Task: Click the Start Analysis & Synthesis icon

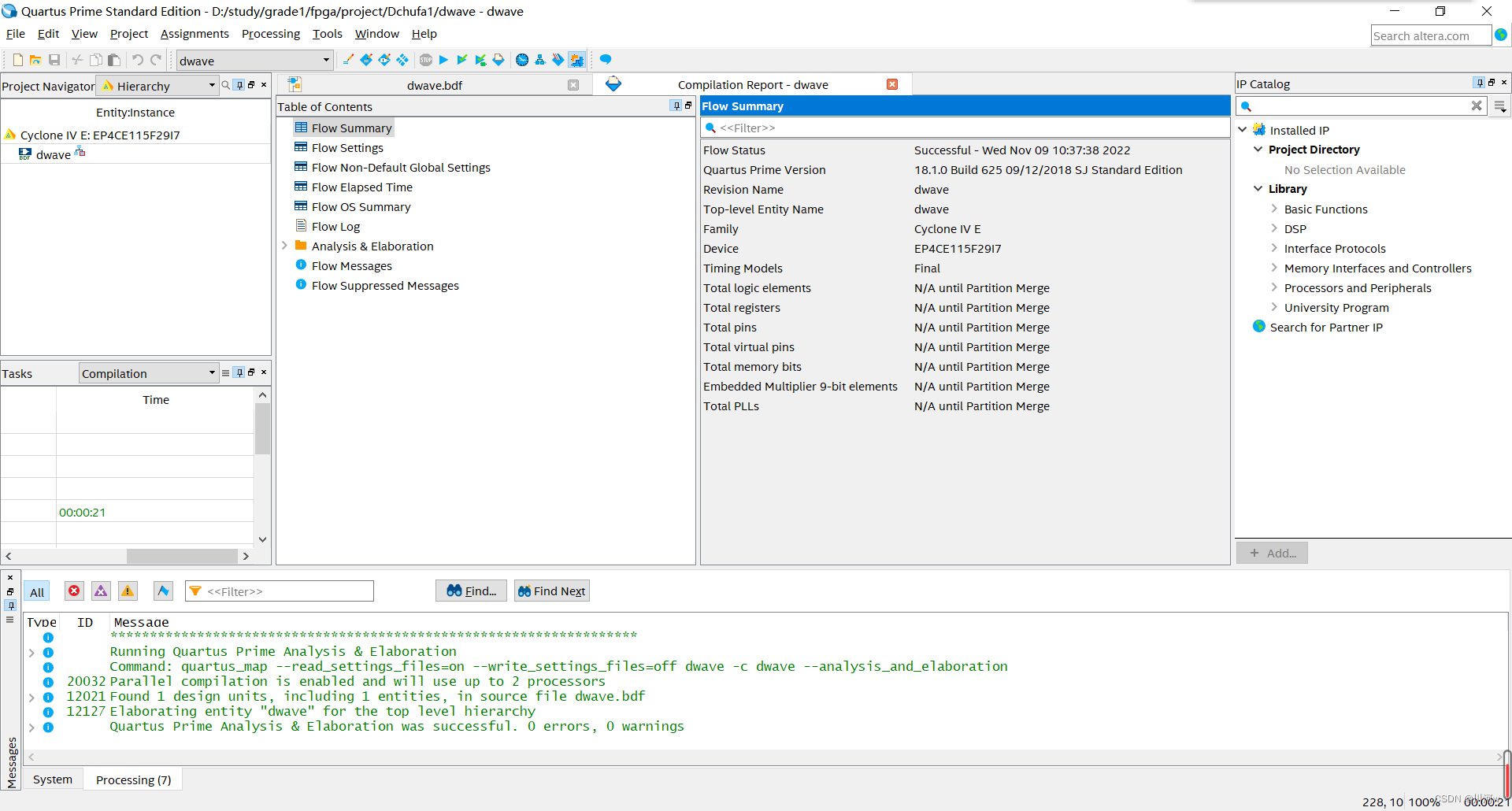Action: (x=480, y=60)
